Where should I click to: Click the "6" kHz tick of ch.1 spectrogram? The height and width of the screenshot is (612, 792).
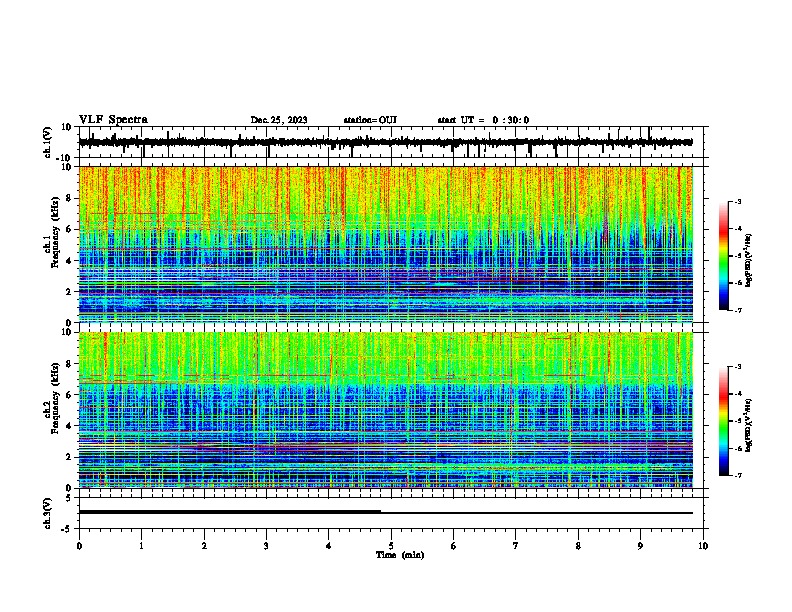69,229
